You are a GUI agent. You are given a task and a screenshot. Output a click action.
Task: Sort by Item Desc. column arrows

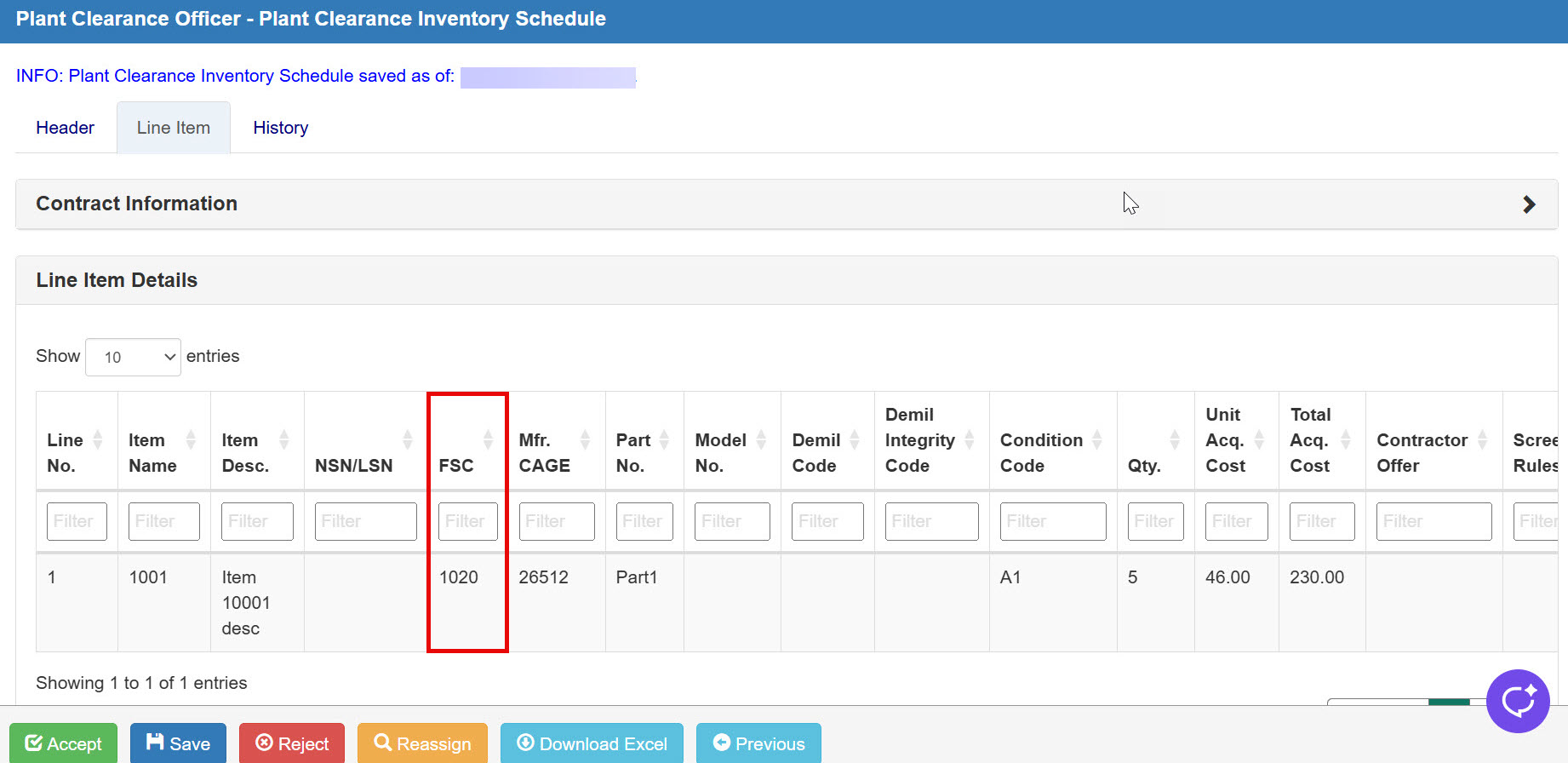[284, 439]
